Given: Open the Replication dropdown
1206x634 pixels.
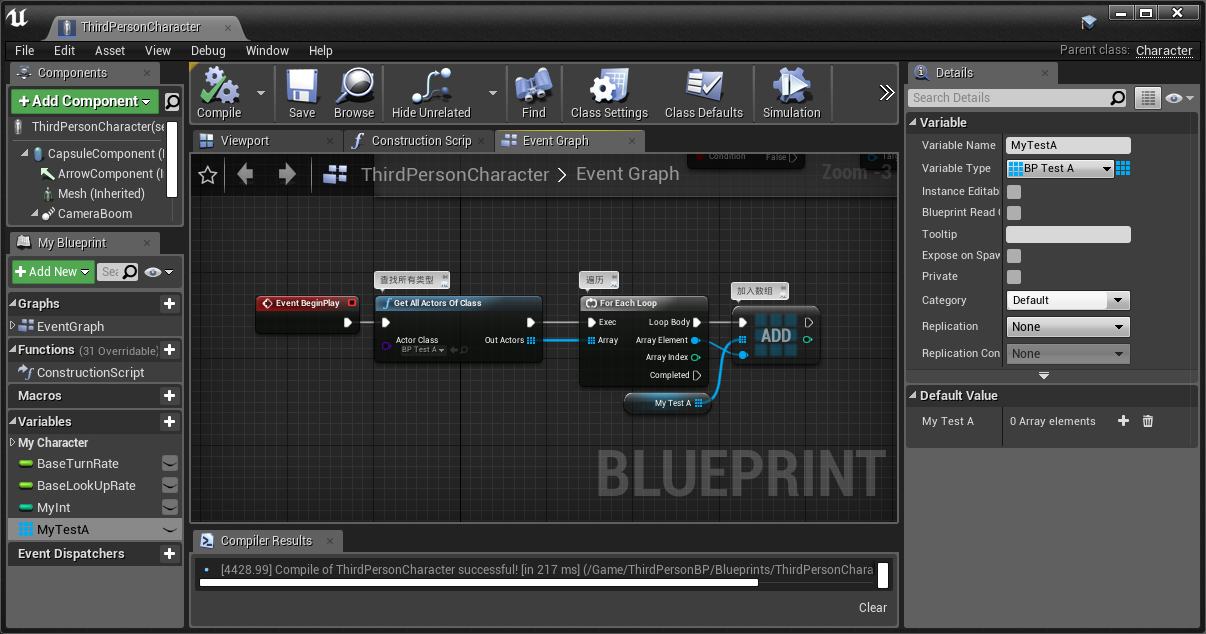Looking at the screenshot, I should click(1067, 326).
